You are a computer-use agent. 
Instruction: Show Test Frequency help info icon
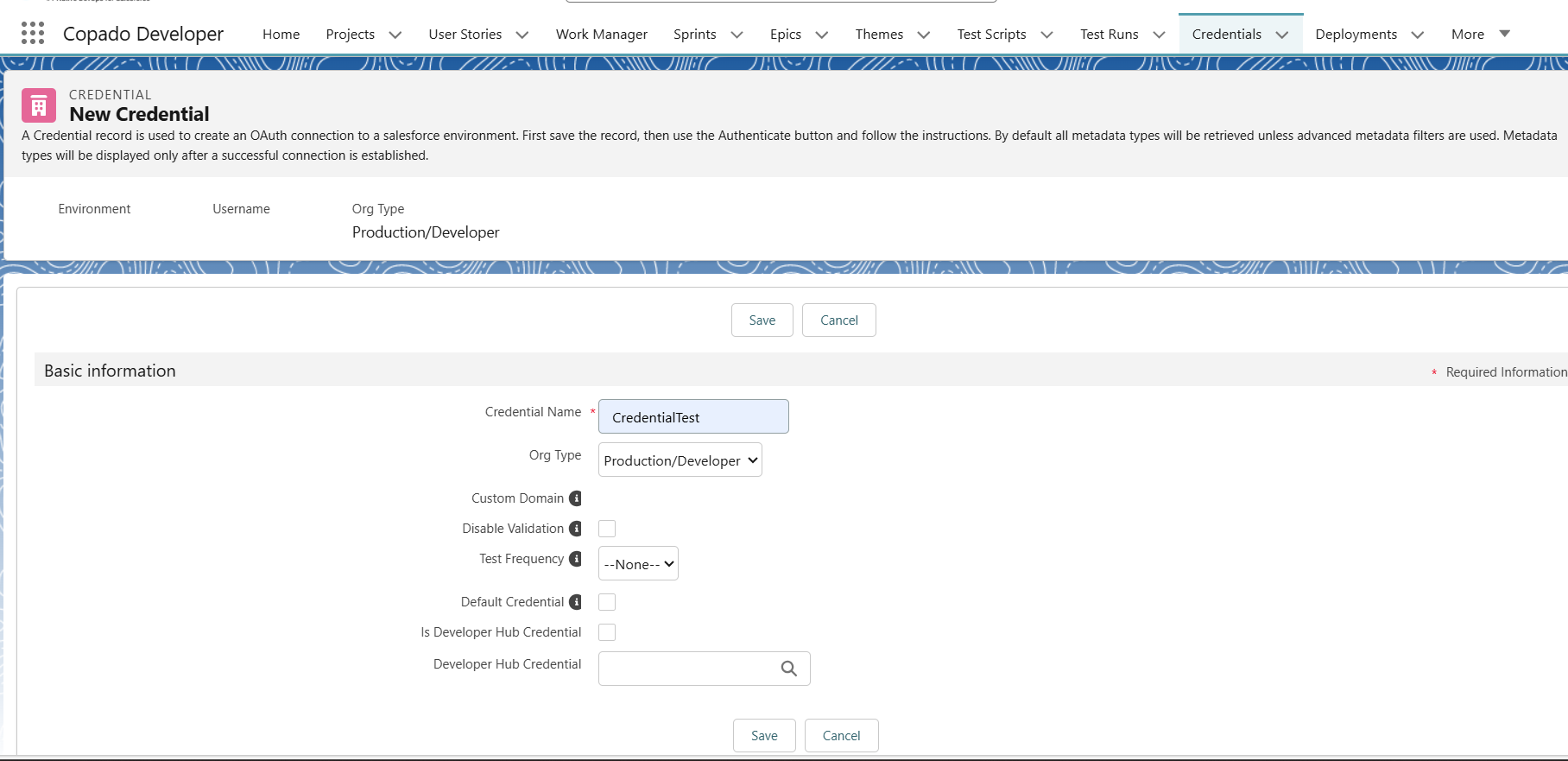coord(576,559)
